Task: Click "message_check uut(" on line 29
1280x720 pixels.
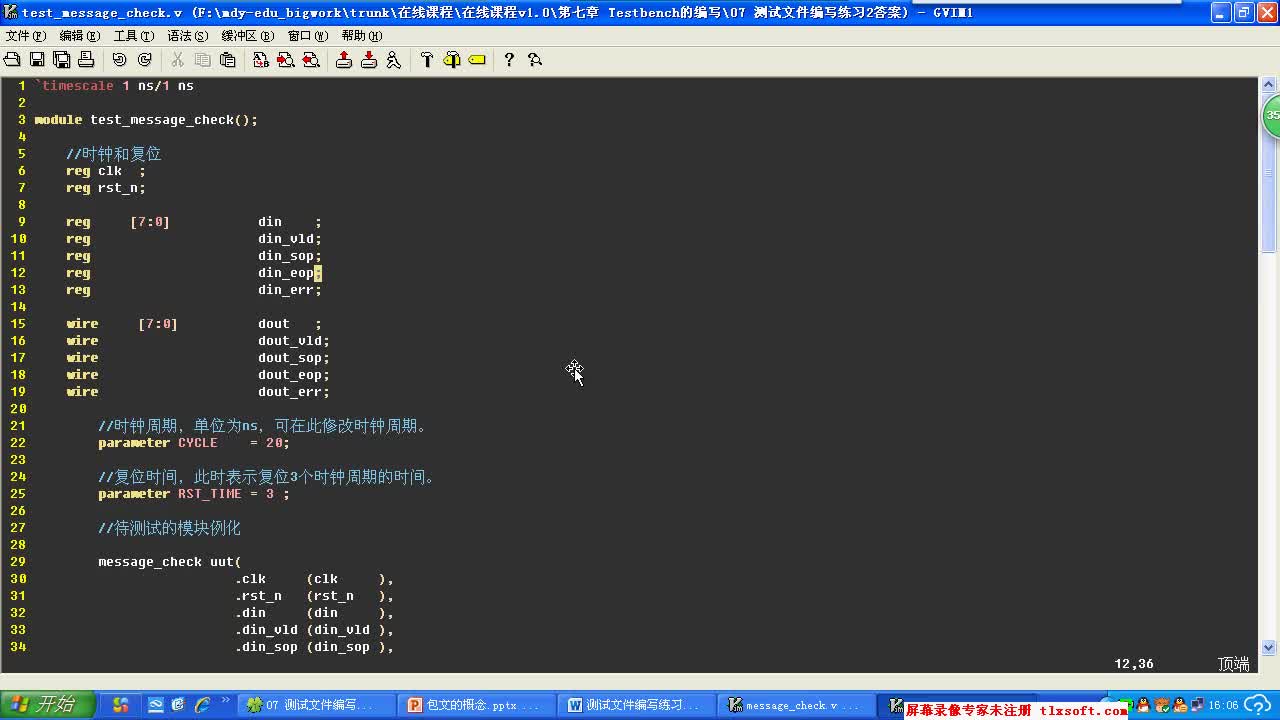Action: tap(170, 562)
